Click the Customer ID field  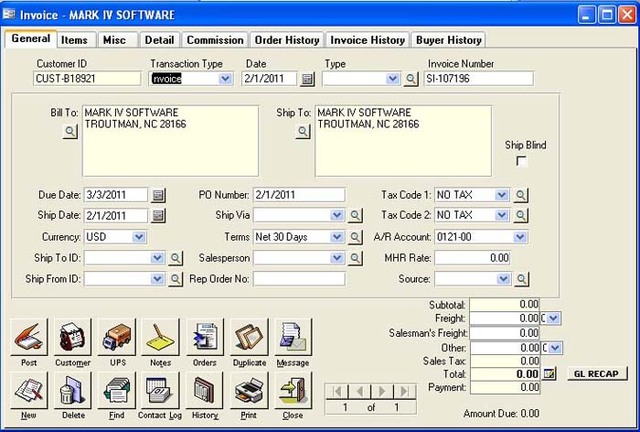pyautogui.click(x=87, y=79)
